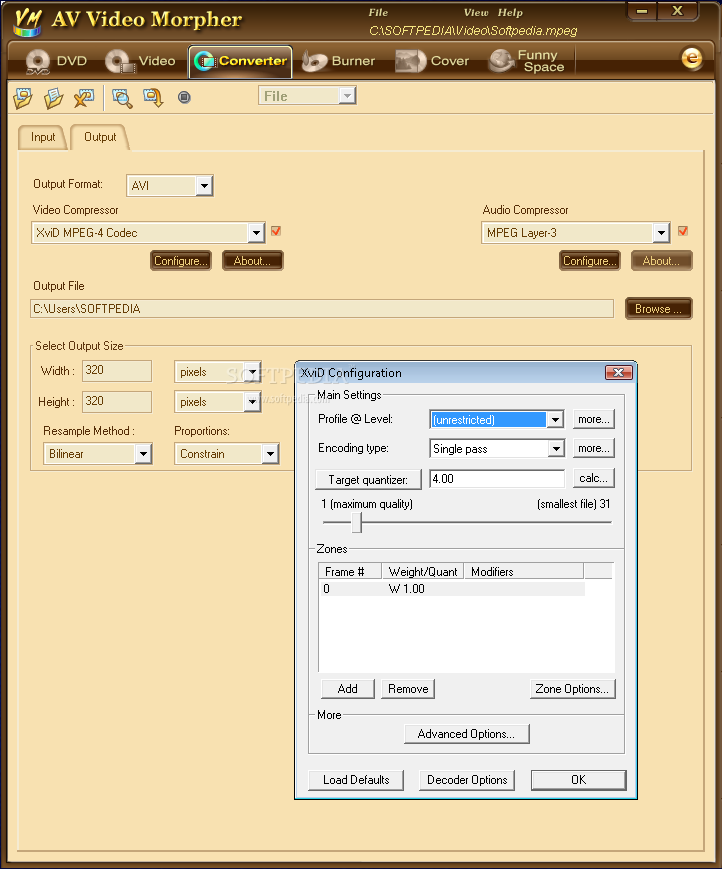The width and height of the screenshot is (722, 869).
Task: Open Zone Options
Action: pyautogui.click(x=572, y=689)
